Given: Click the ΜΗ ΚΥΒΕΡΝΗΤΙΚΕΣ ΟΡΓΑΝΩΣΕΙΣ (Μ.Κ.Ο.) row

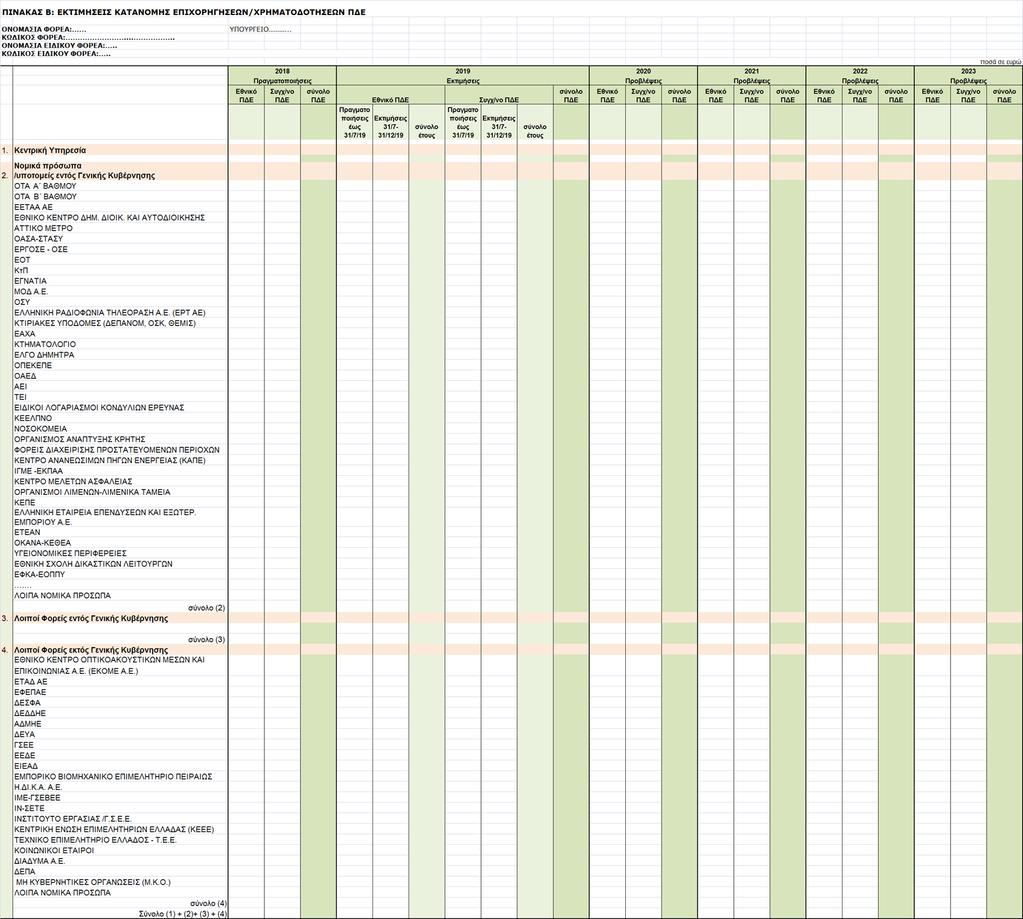Looking at the screenshot, I should pyautogui.click(x=93, y=882).
